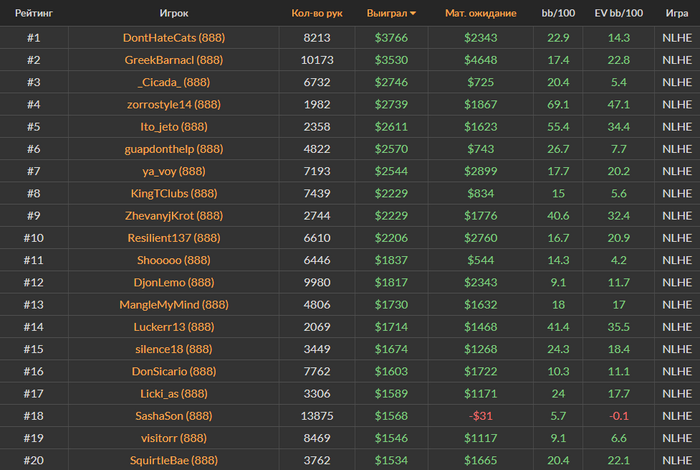700x470 pixels.
Task: Open ZhevanyjKrot (888) player details
Action: pos(174,216)
